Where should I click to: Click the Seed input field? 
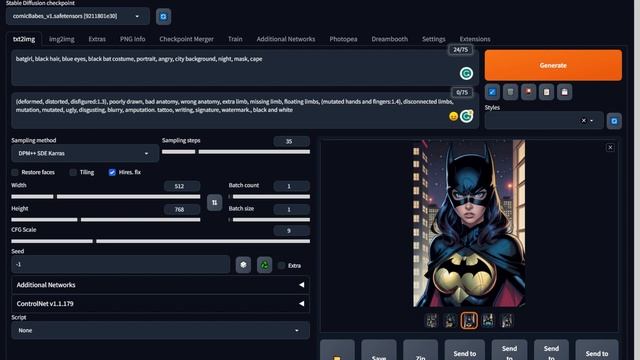point(120,264)
